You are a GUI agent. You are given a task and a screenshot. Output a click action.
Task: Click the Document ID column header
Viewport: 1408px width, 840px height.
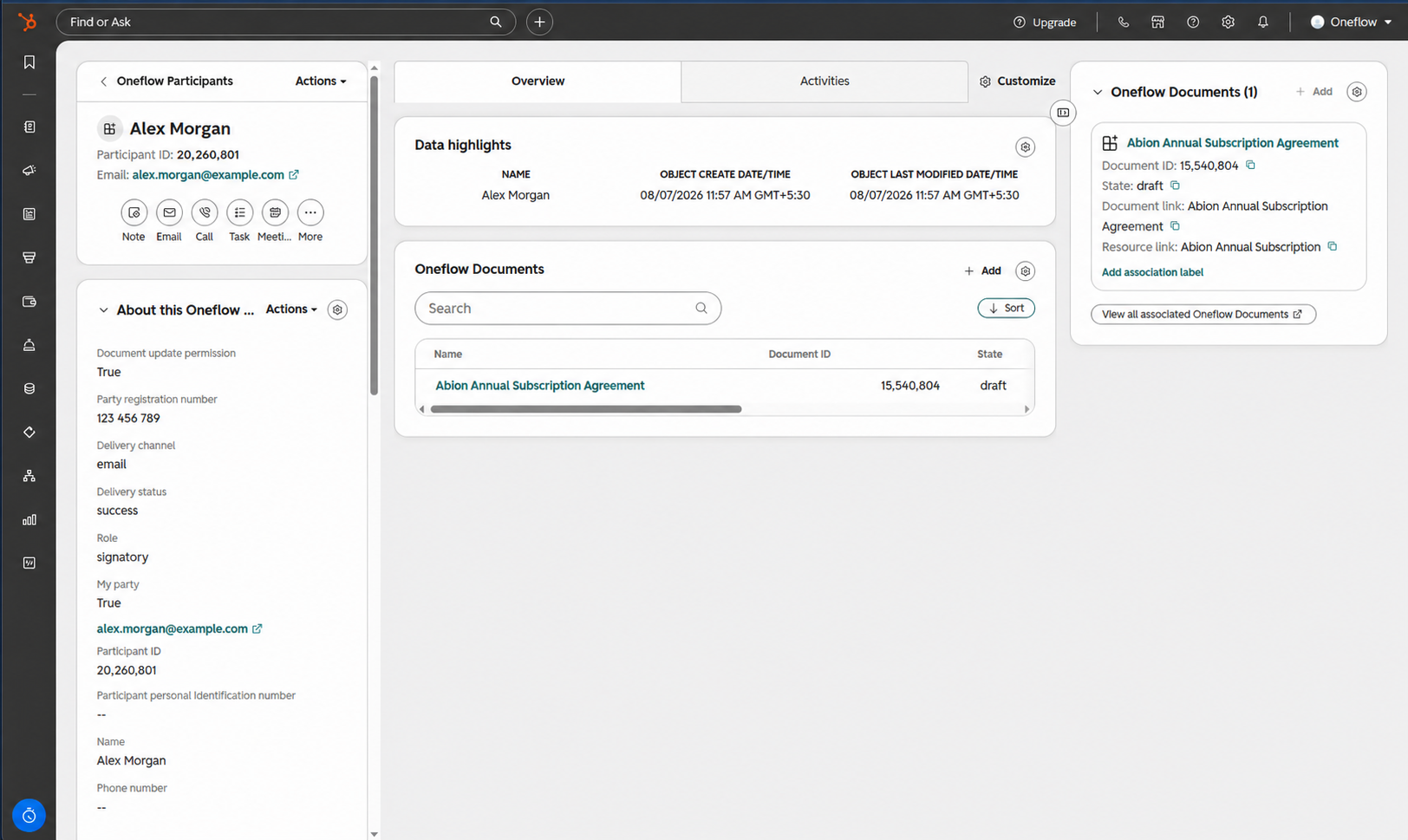799,354
